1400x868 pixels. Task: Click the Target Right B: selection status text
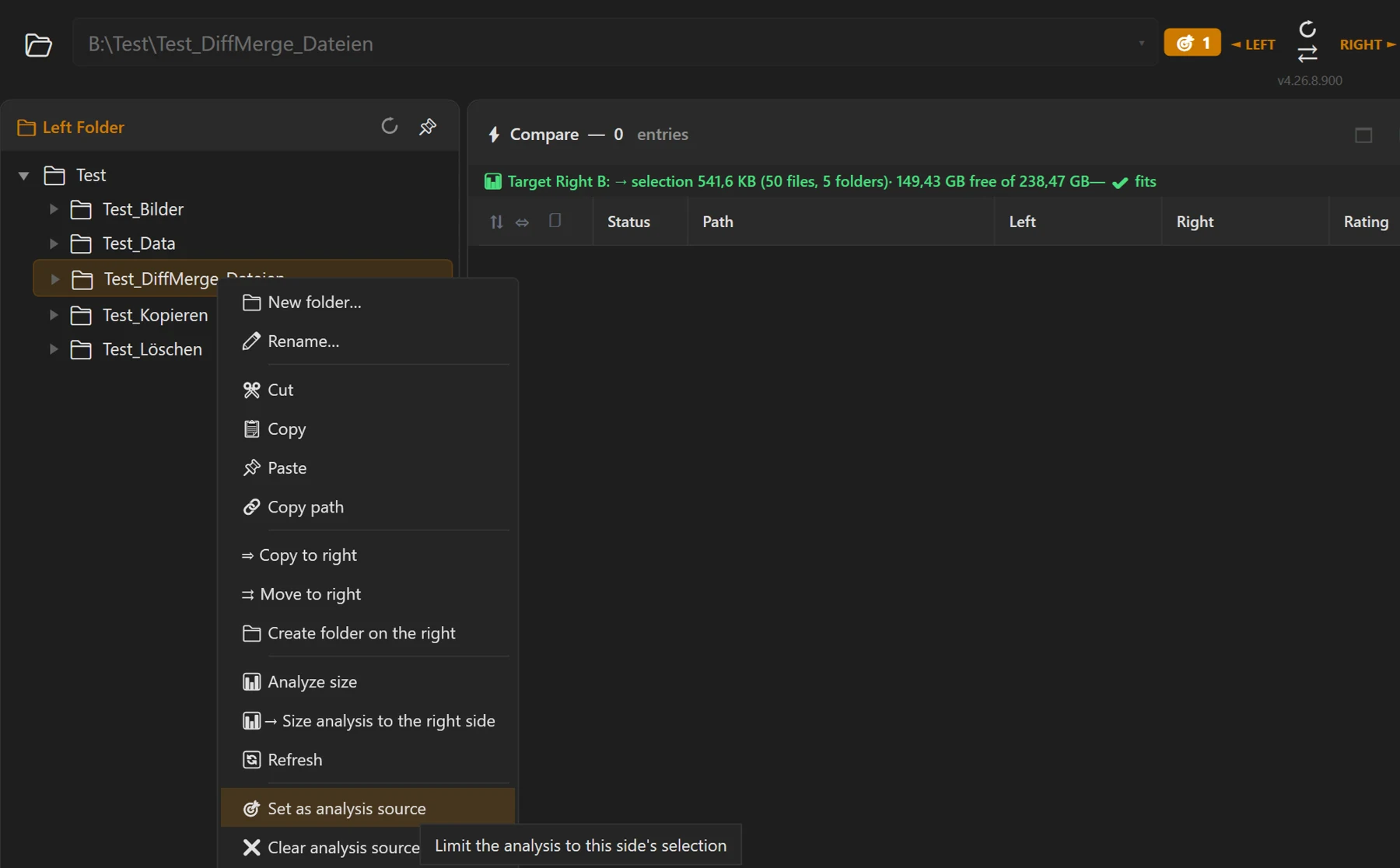click(806, 182)
